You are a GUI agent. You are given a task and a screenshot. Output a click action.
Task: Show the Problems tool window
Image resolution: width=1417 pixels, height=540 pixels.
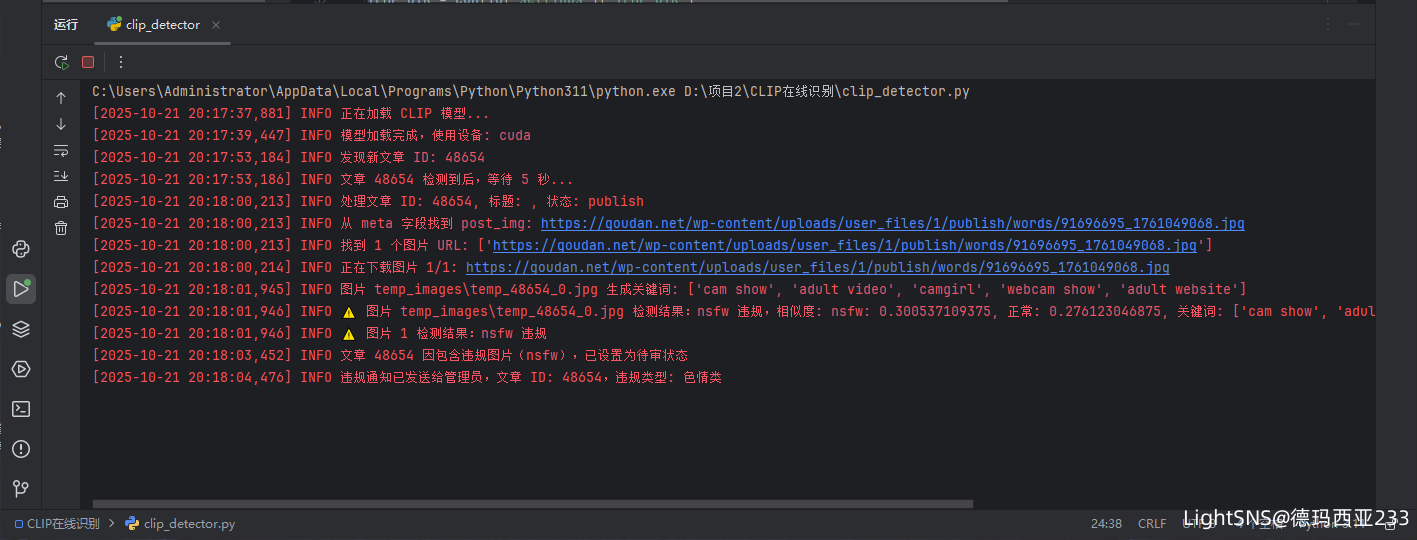click(20, 449)
